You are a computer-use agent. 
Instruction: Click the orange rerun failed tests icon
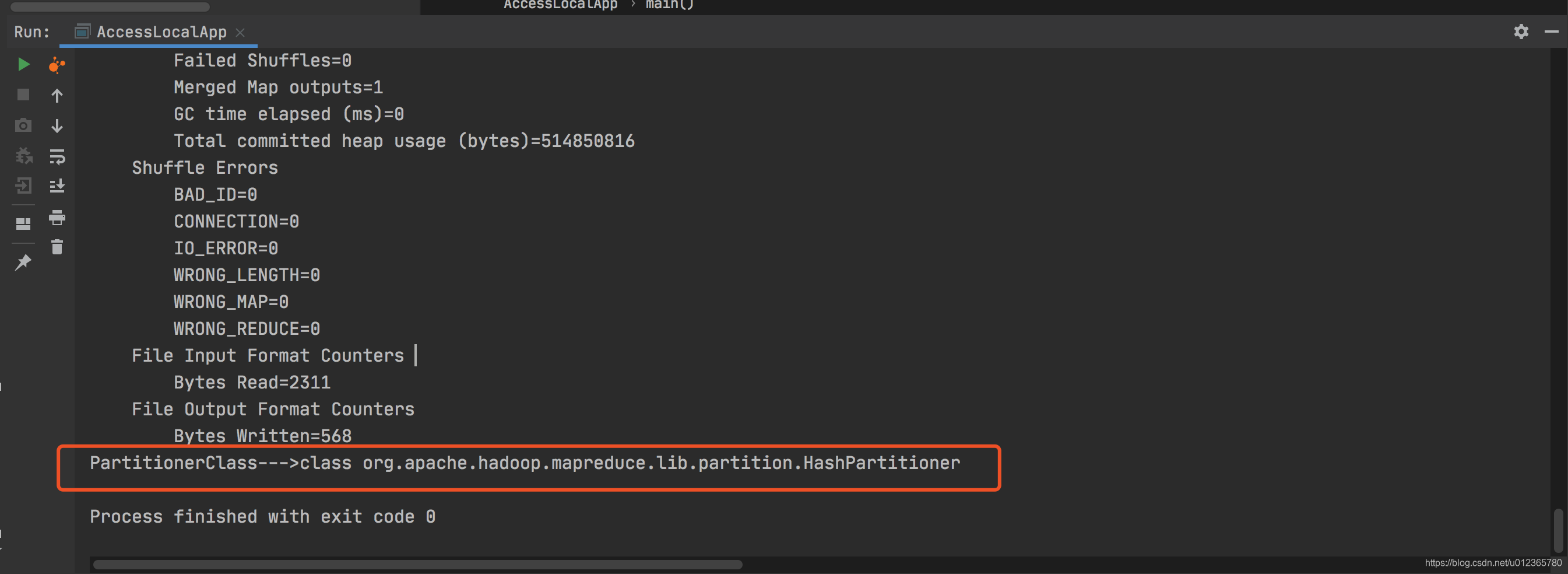[x=57, y=64]
